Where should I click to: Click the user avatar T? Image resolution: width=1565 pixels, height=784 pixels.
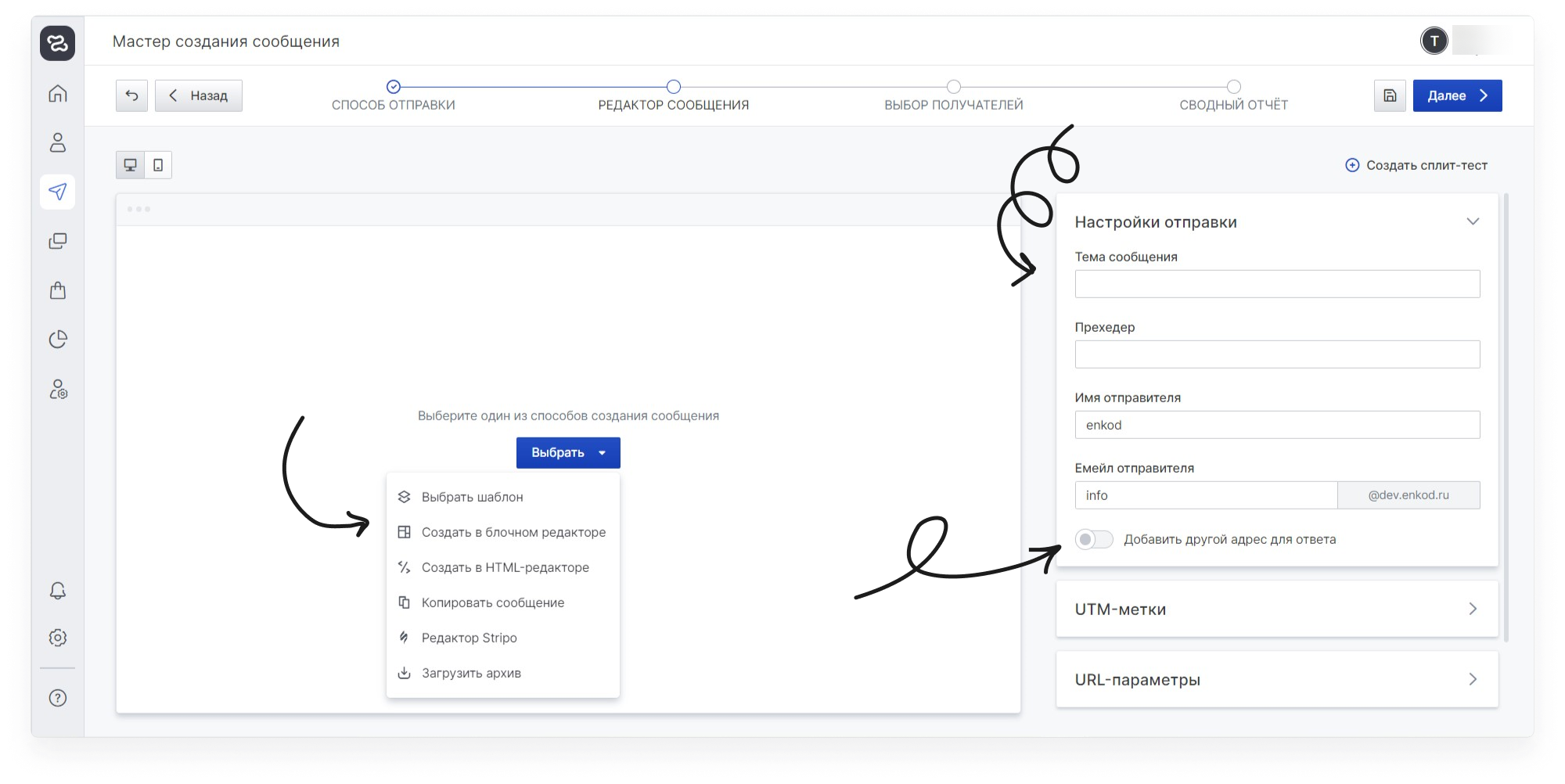1434,41
